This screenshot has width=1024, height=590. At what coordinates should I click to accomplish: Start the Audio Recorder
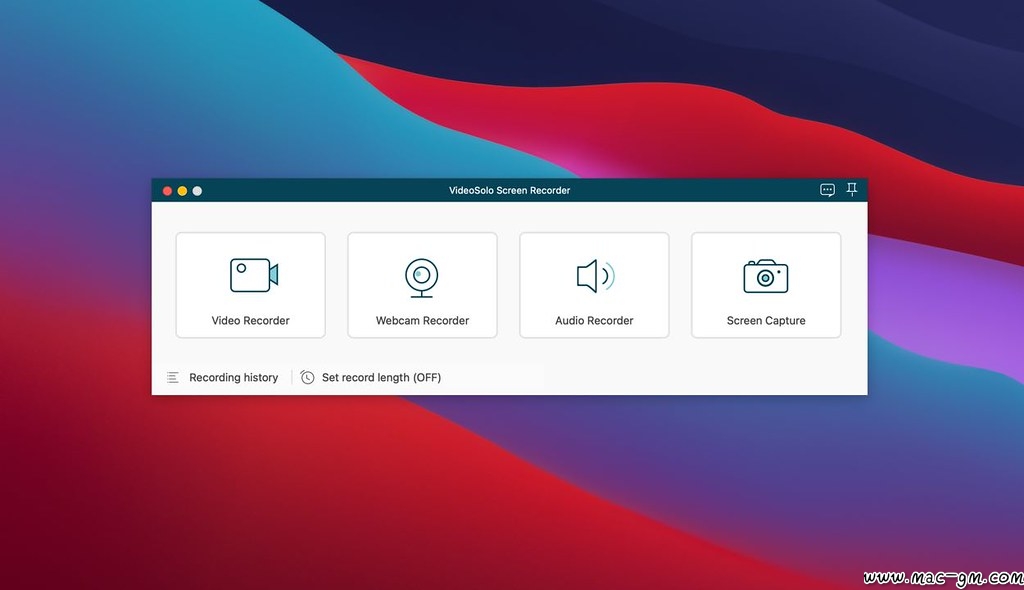coord(594,285)
